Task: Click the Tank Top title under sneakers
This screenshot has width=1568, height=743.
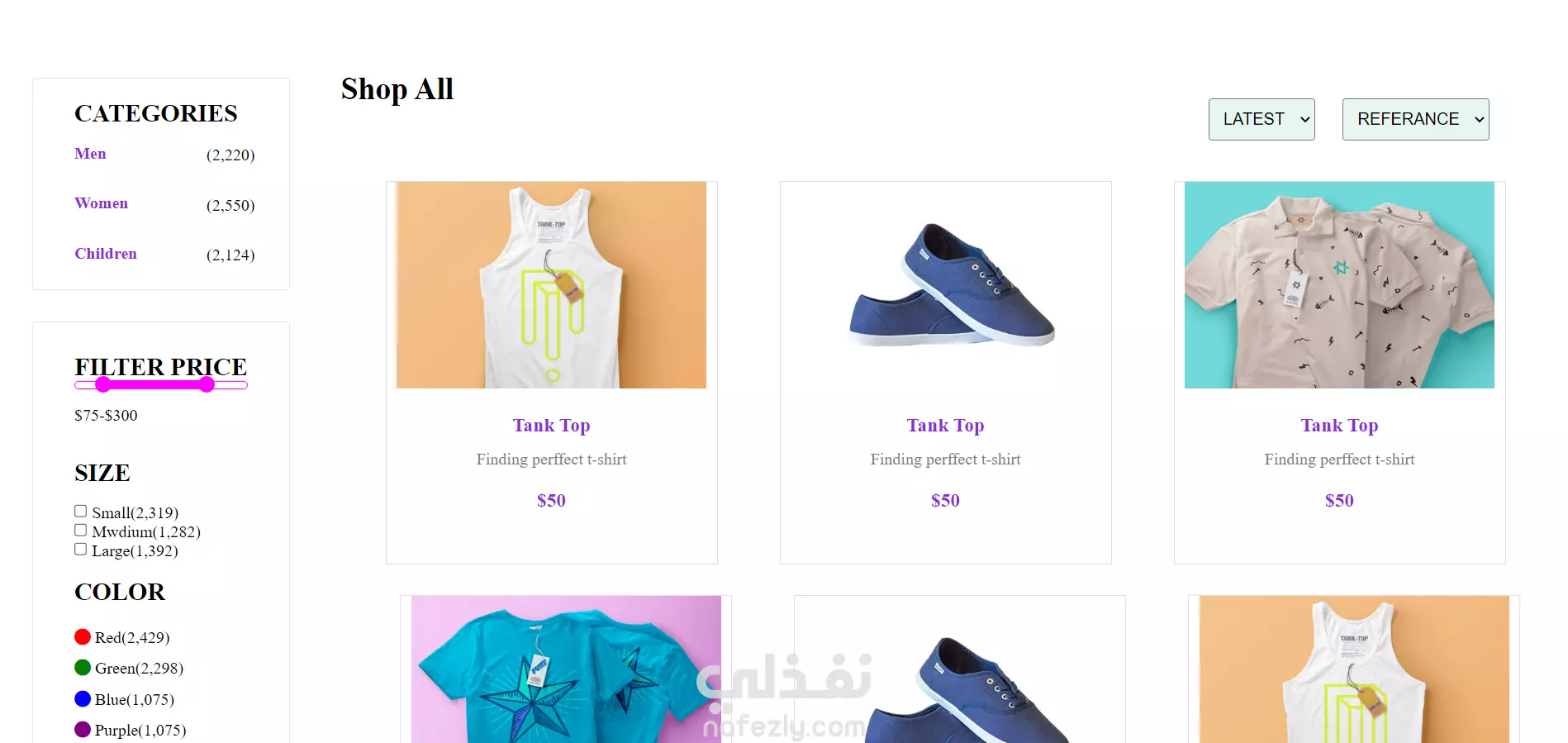Action: (x=945, y=426)
